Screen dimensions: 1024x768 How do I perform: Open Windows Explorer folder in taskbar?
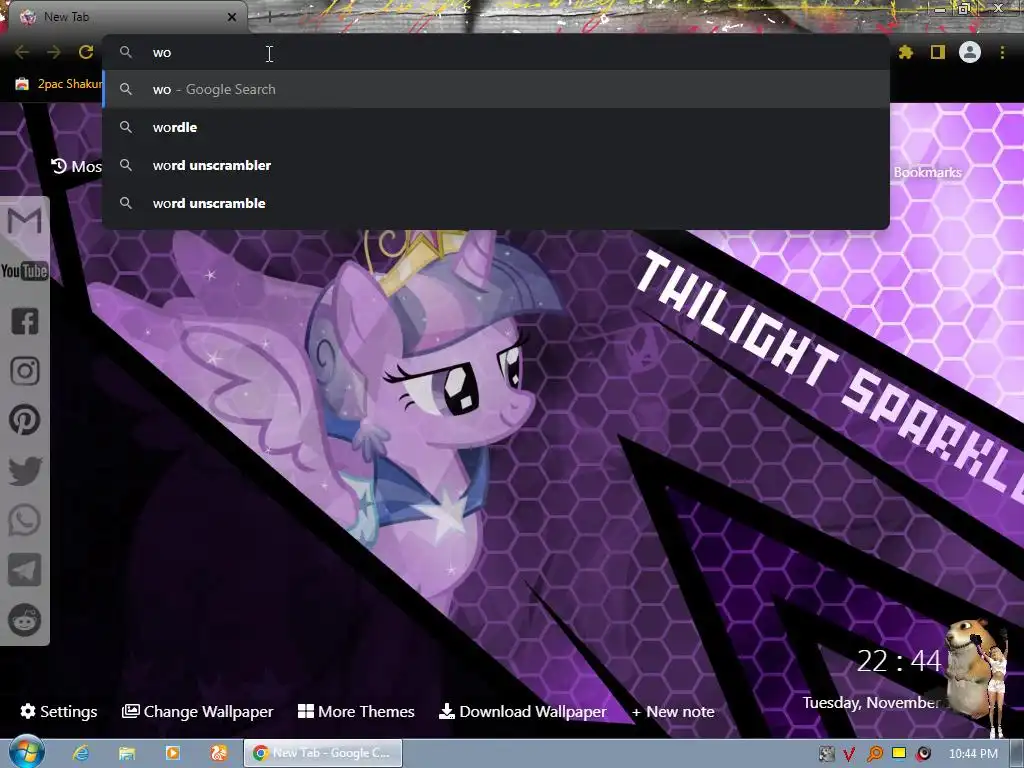(x=127, y=753)
